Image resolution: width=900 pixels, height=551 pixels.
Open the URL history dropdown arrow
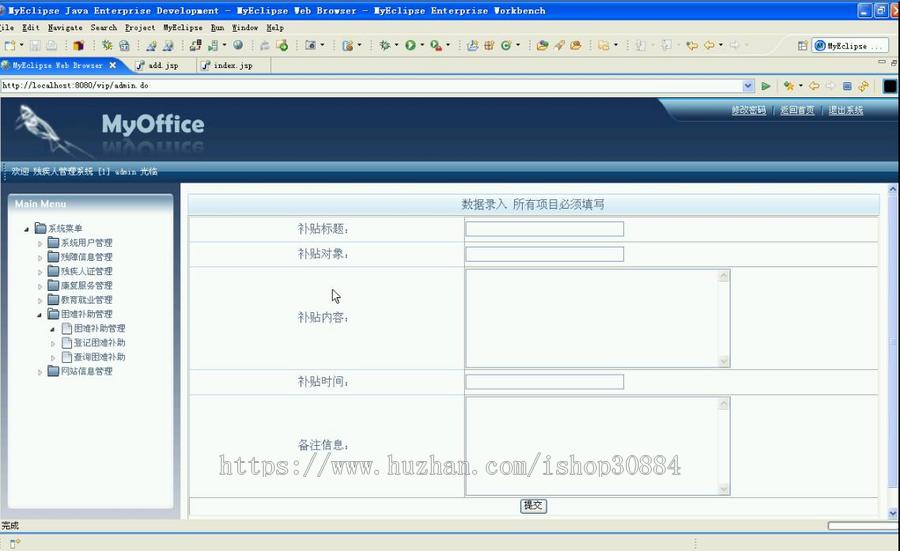(748, 86)
